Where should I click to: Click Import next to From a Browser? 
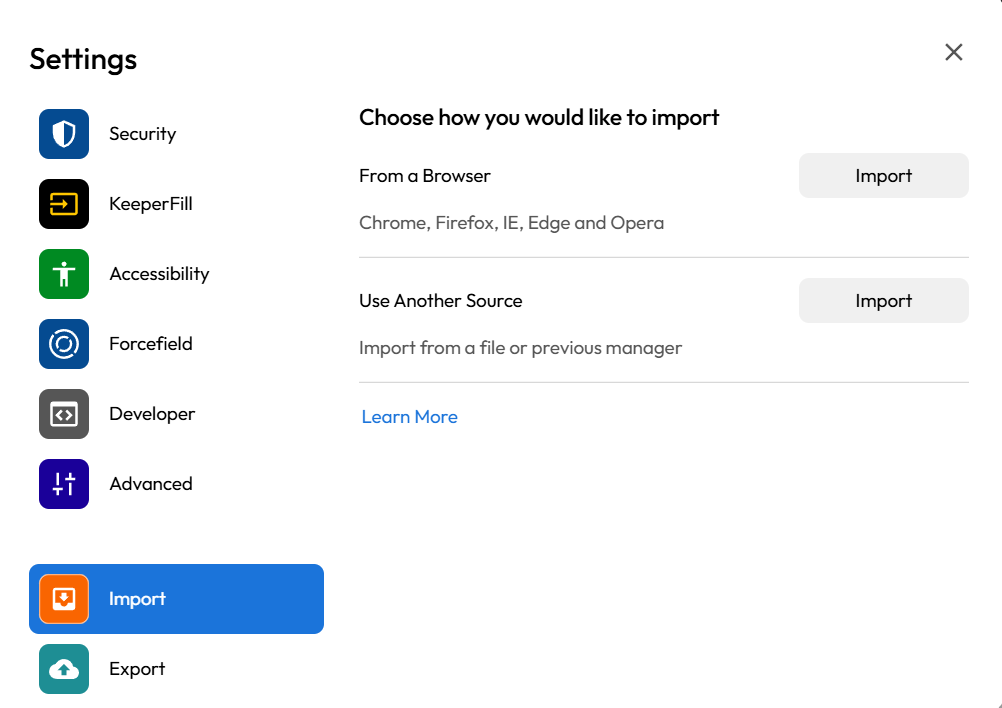[x=883, y=175]
